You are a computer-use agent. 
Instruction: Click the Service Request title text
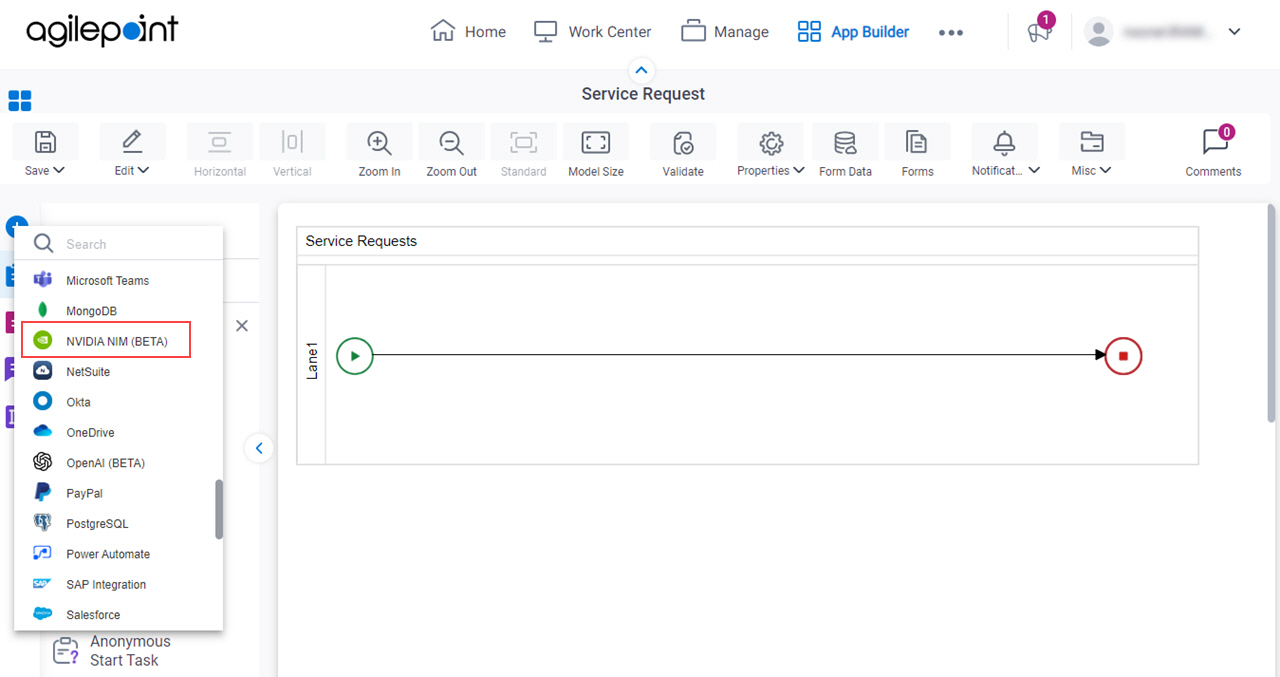(x=643, y=94)
